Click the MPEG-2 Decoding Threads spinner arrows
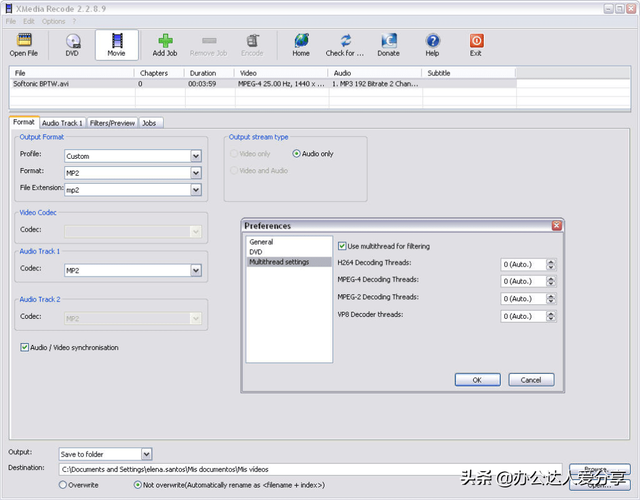This screenshot has height=500, width=640. pos(551,299)
